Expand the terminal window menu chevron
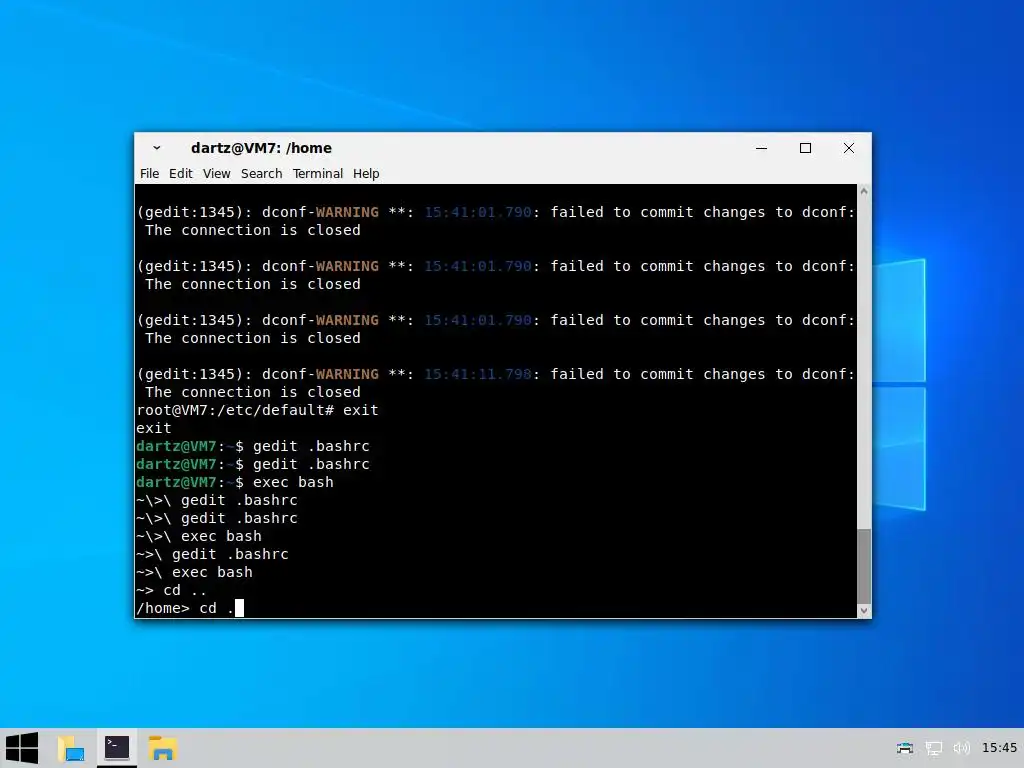 click(157, 148)
